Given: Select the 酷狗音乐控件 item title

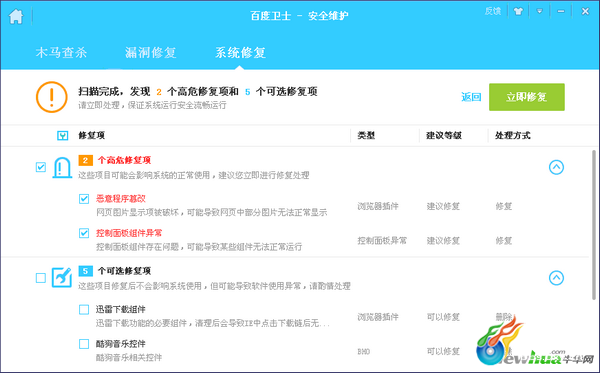Looking at the screenshot, I should pos(121,344).
